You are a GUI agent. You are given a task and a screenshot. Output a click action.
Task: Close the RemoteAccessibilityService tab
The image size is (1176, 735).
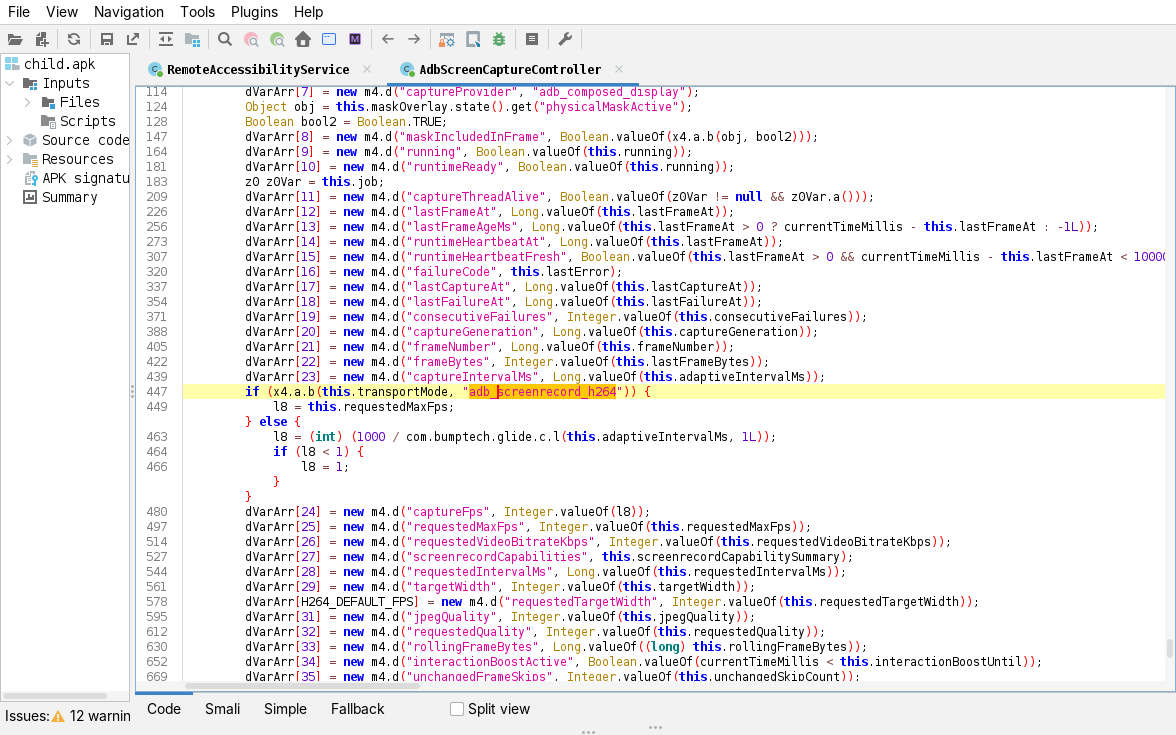(367, 69)
